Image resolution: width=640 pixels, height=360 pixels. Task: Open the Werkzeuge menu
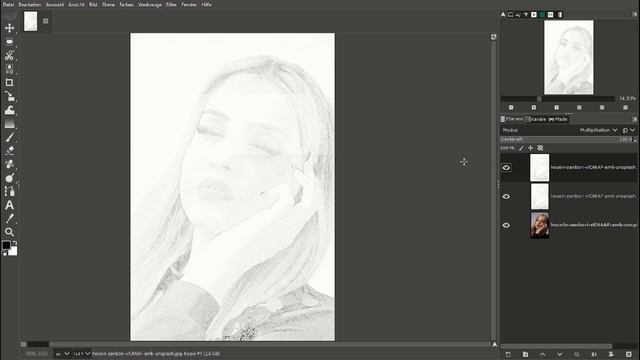click(x=150, y=4)
